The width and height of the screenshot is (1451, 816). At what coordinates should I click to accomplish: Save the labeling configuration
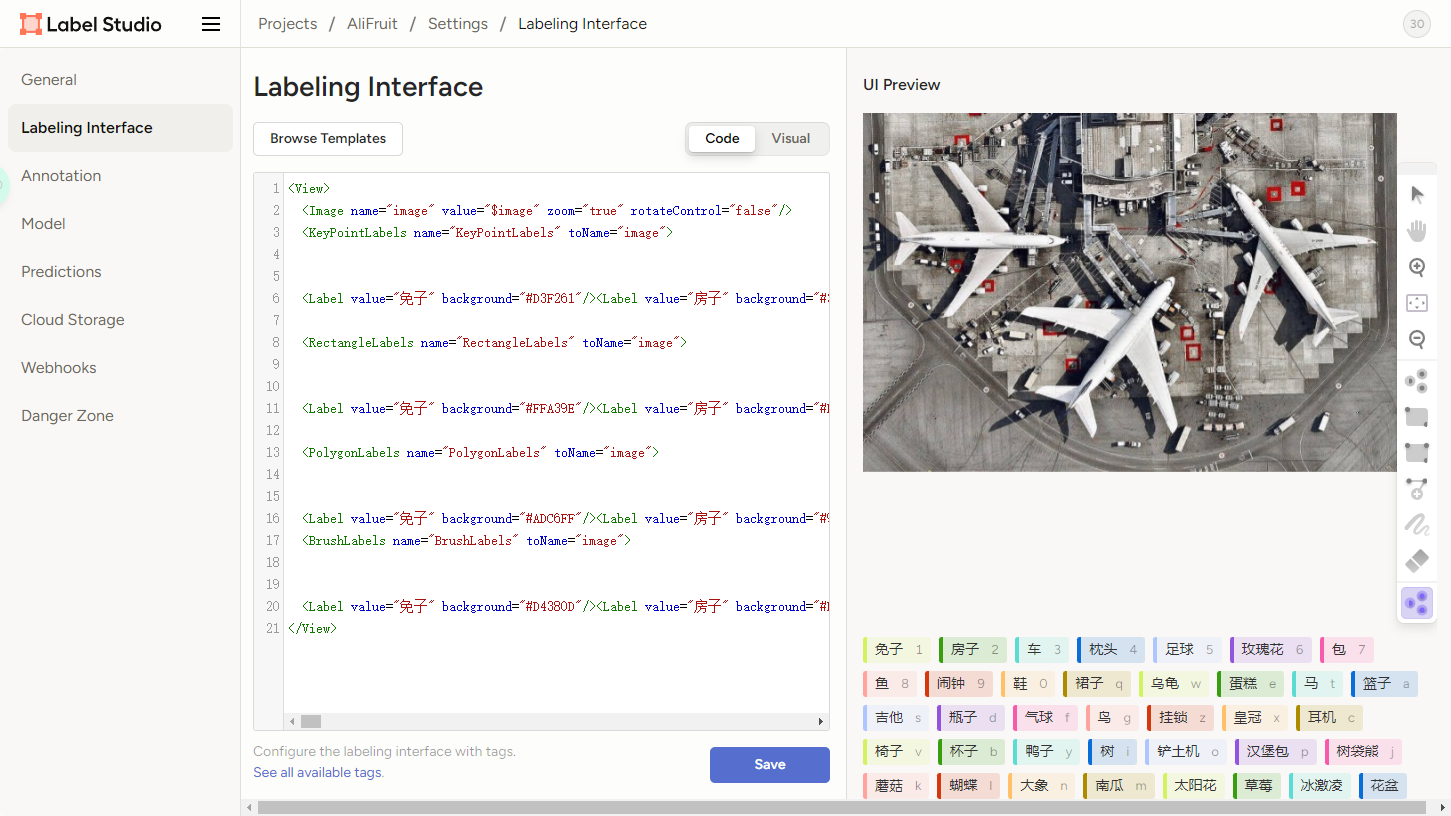(769, 765)
